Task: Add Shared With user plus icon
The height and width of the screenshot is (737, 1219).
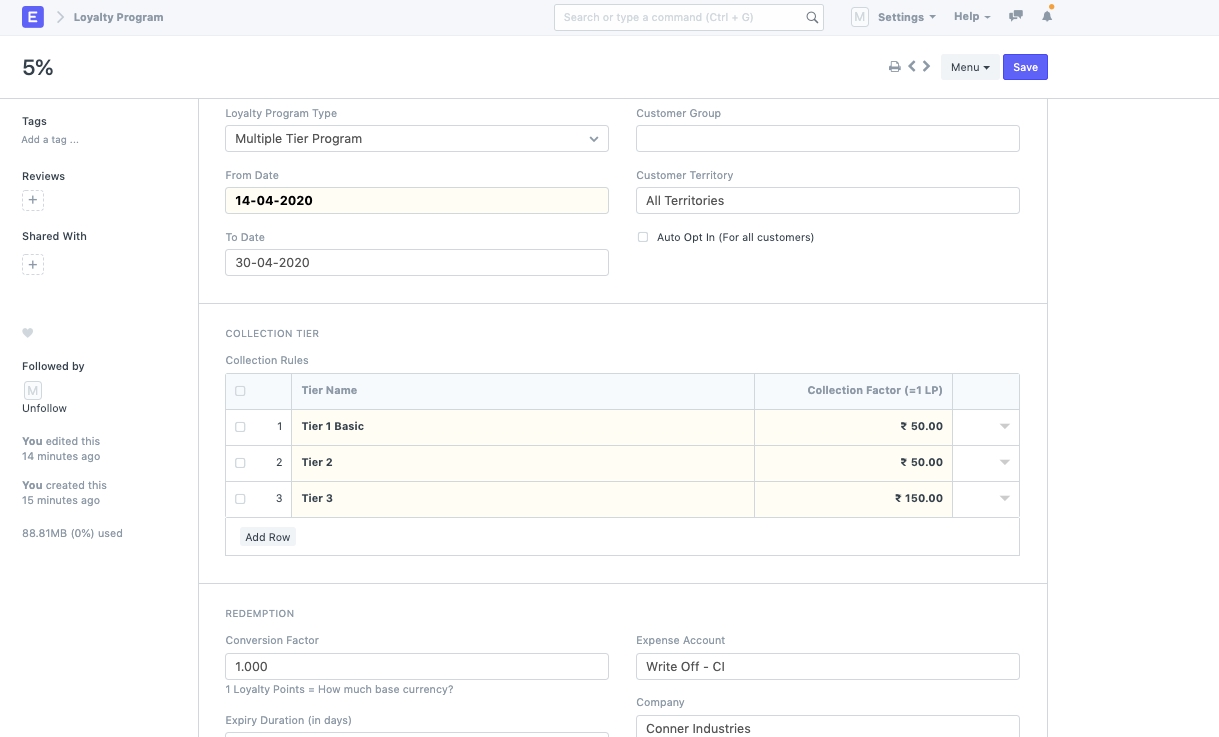Action: (33, 265)
